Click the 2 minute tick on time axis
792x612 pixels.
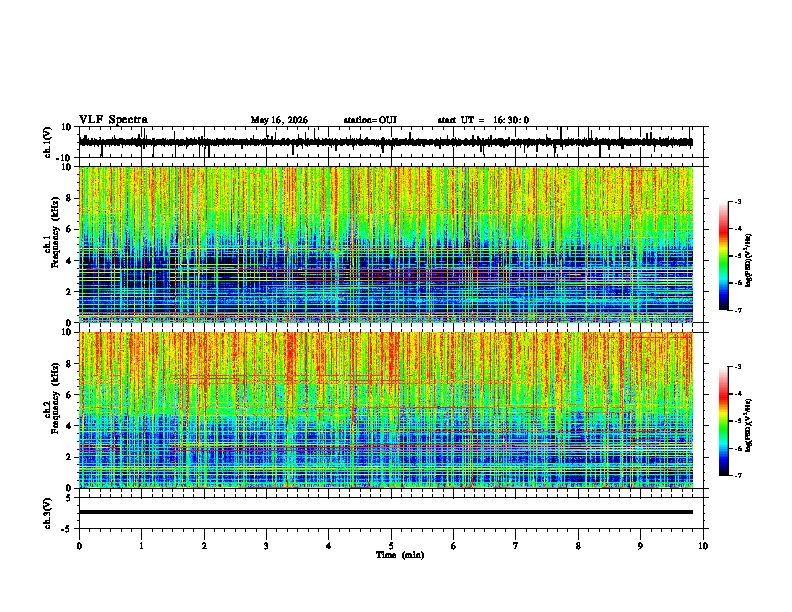[x=204, y=546]
